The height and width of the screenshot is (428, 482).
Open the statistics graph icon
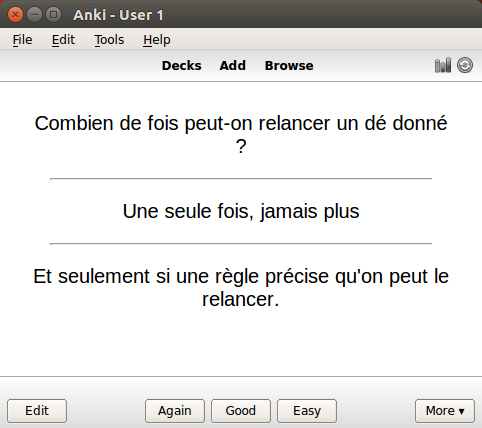pos(443,65)
